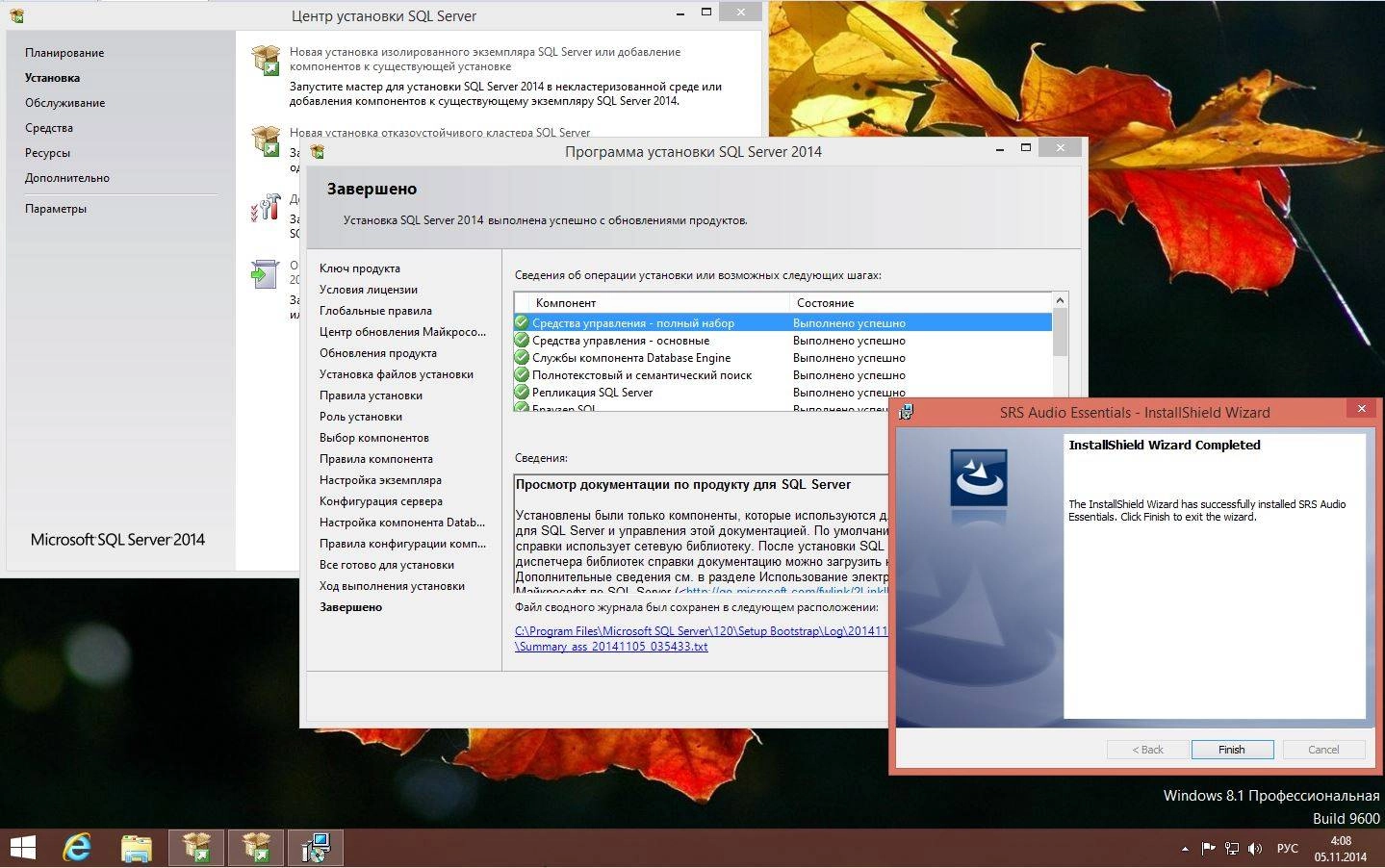Click upgrade green arrow icon in installation center

(264, 273)
